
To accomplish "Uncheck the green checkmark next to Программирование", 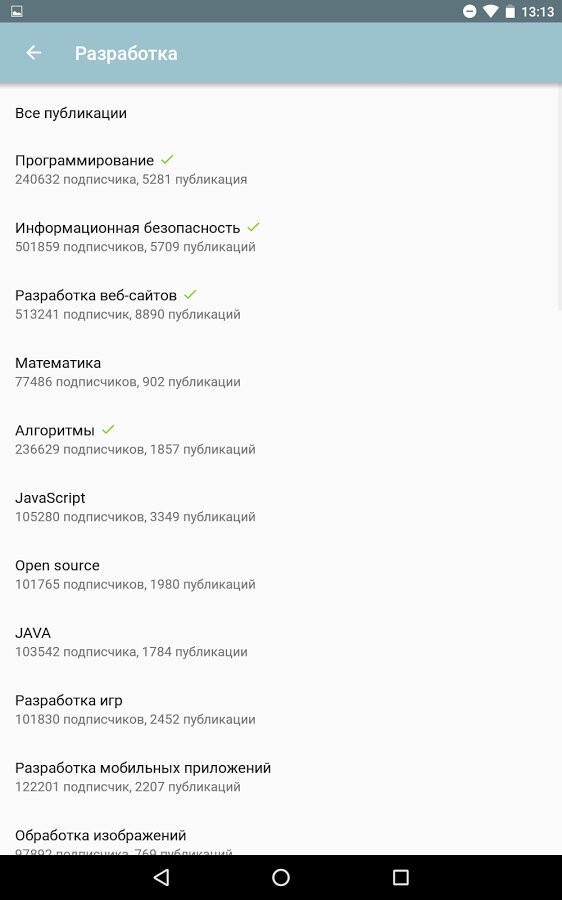I will tap(167, 160).
